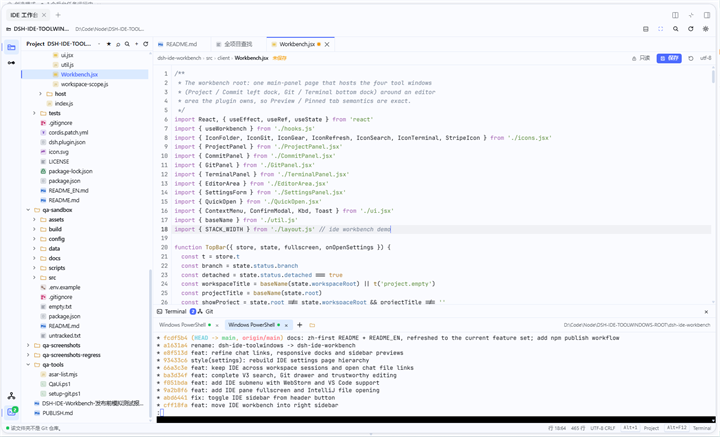Open the Commit tool window stripe icon
Screen dimensions: 720x437
pos(11,62)
